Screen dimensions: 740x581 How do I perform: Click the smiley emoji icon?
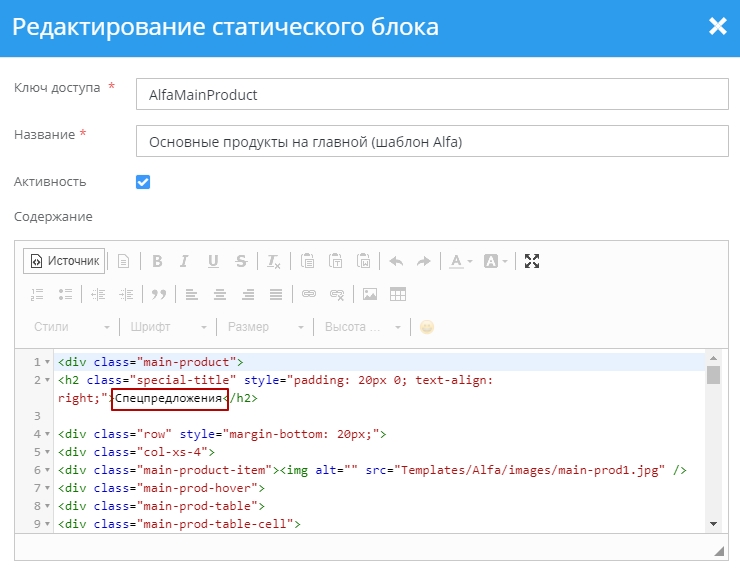pos(427,327)
